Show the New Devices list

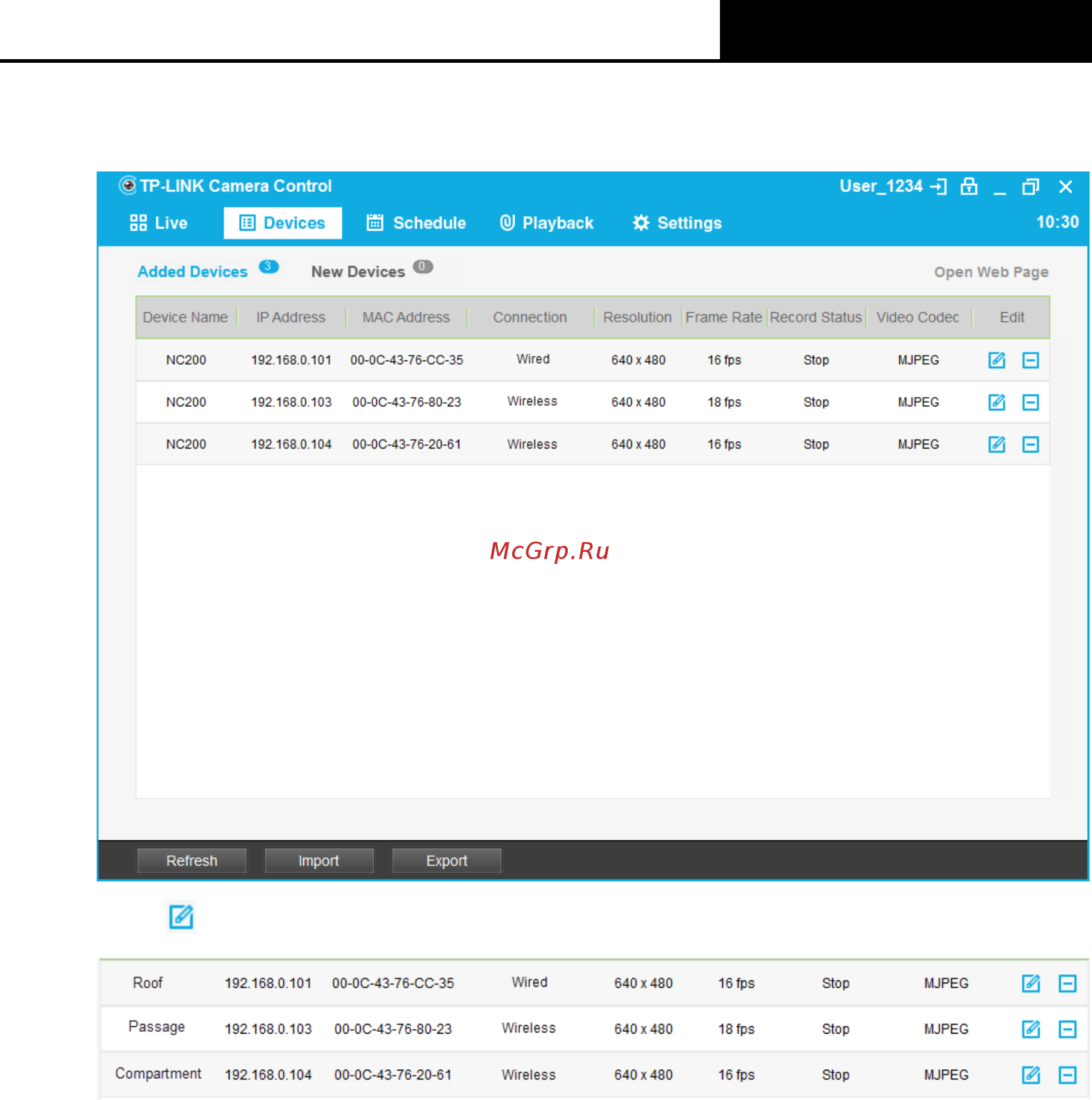358,272
